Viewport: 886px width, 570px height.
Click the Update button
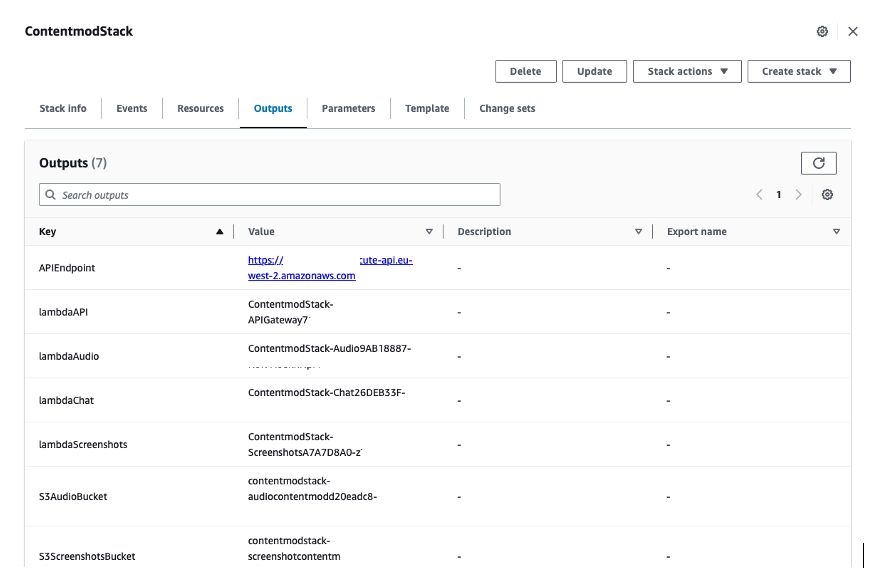(x=594, y=72)
